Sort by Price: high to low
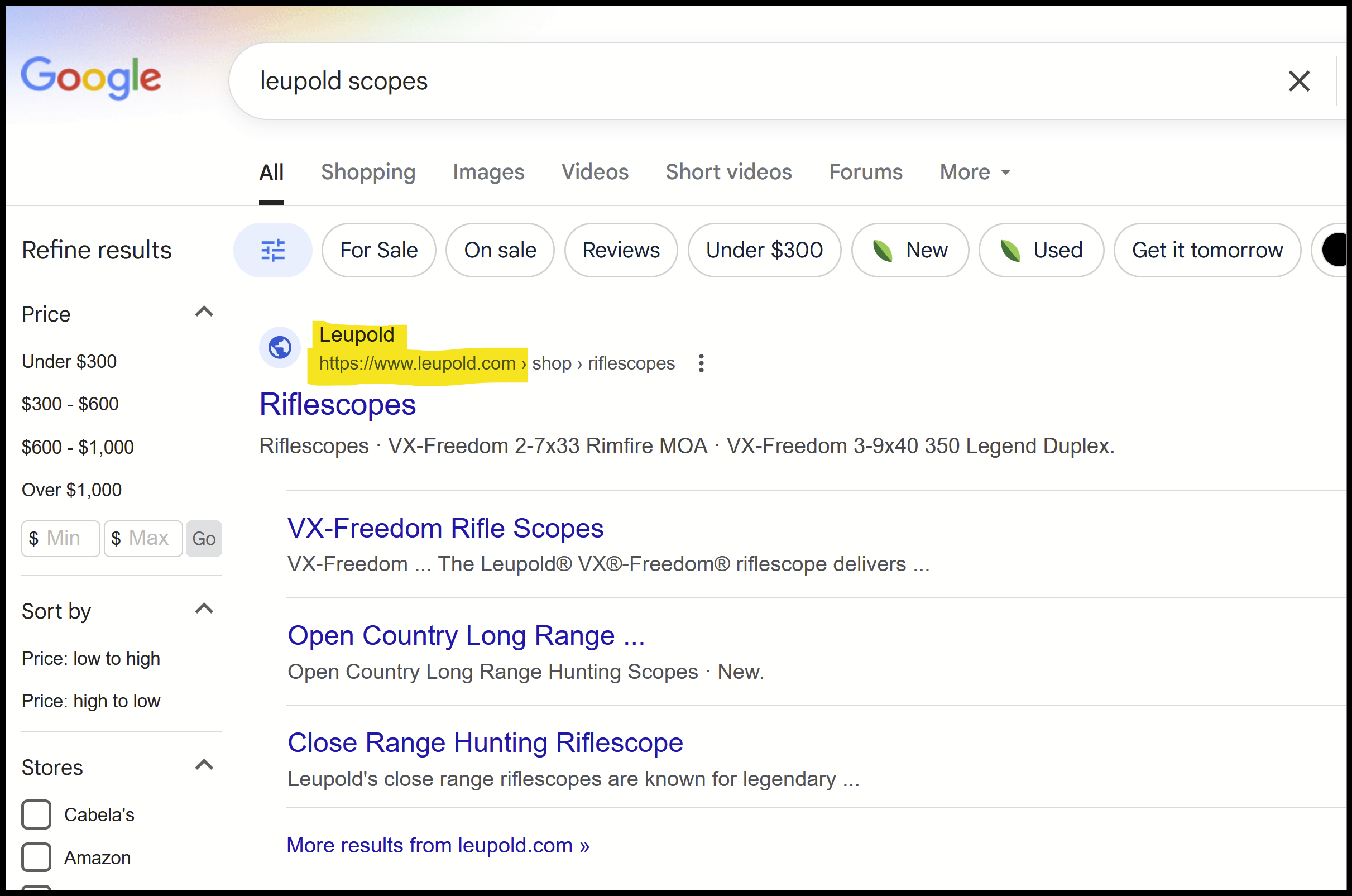 91,701
